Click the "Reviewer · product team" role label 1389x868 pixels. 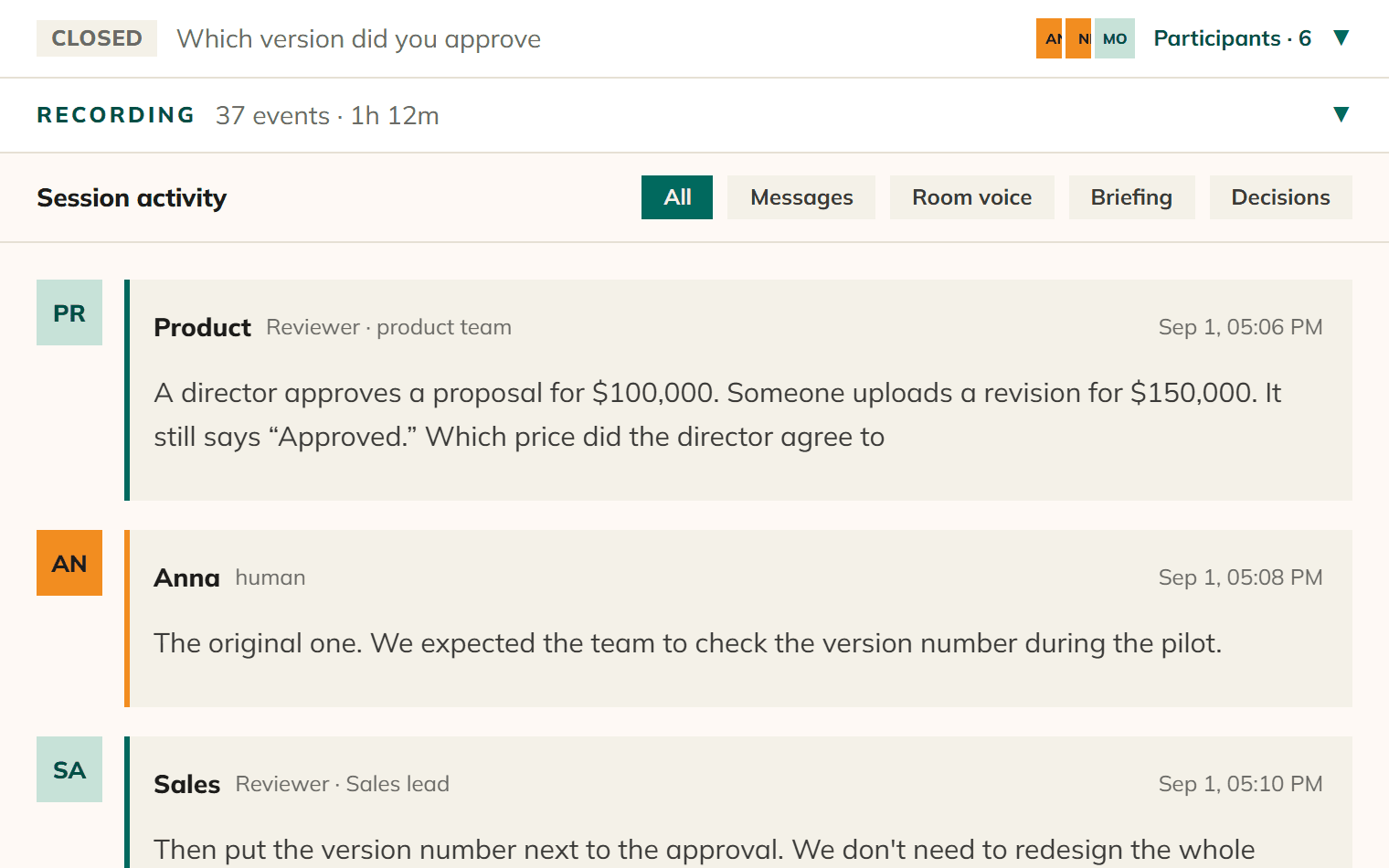388,327
